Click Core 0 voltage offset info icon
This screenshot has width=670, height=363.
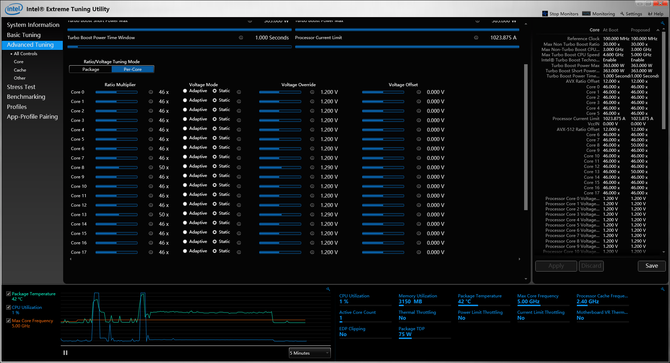click(x=419, y=92)
